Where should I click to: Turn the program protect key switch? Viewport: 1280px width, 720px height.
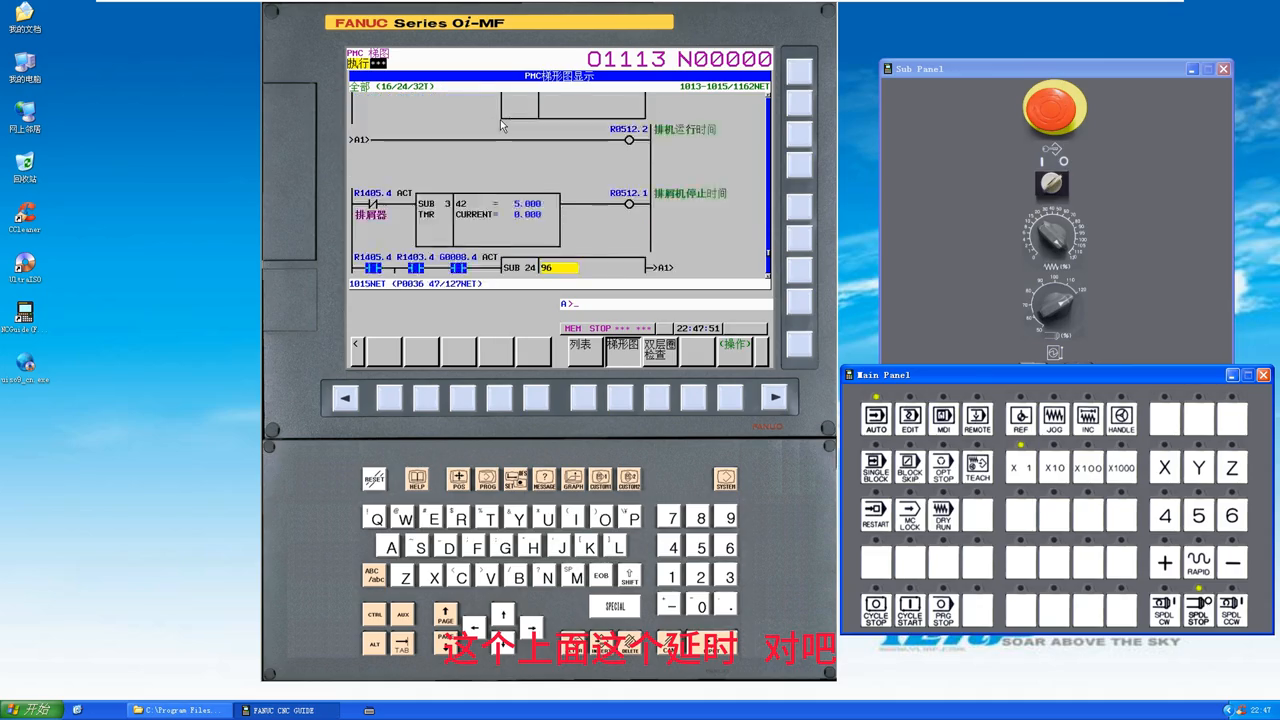[1051, 184]
